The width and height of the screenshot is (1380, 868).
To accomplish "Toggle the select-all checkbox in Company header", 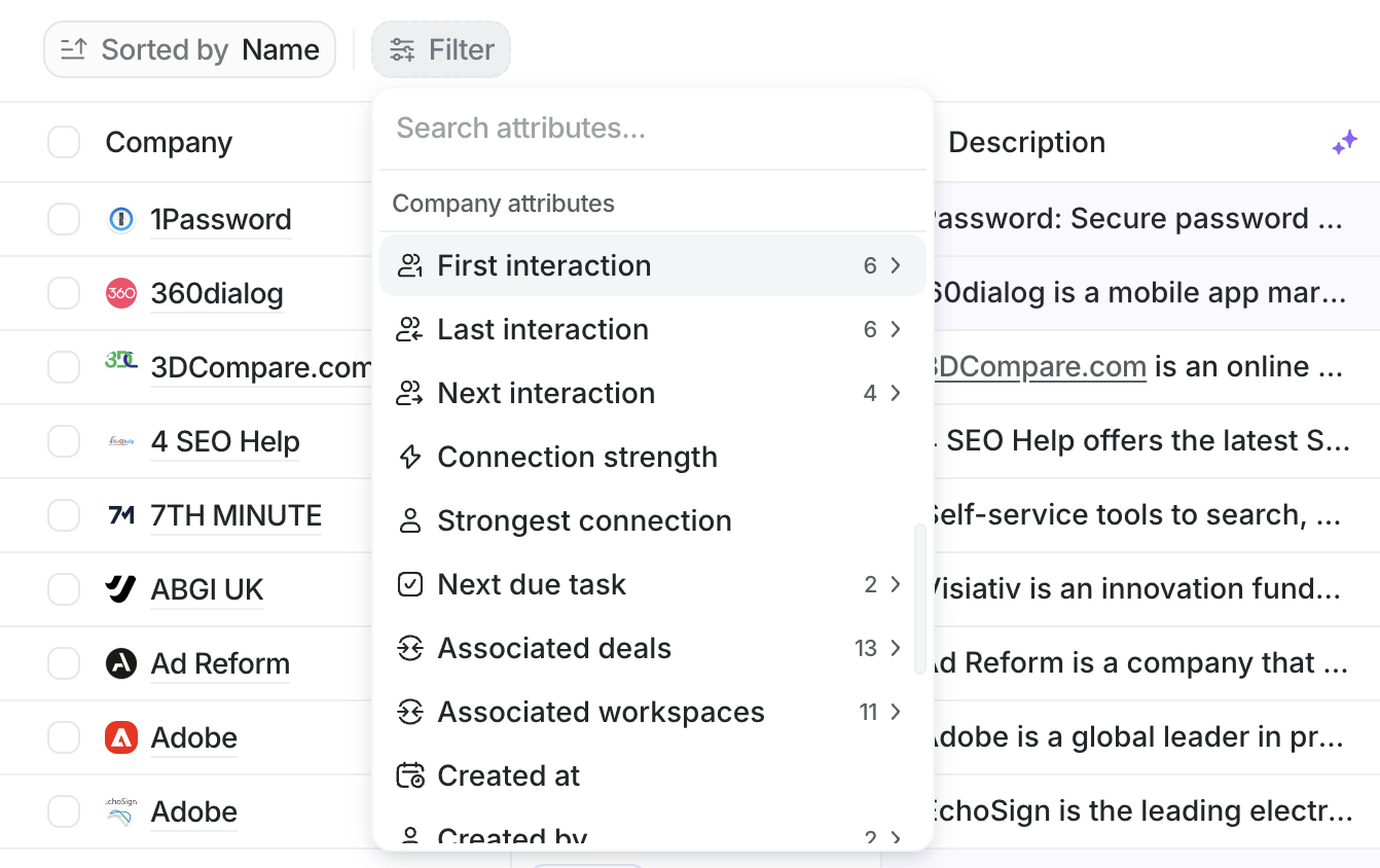I will pos(64,142).
